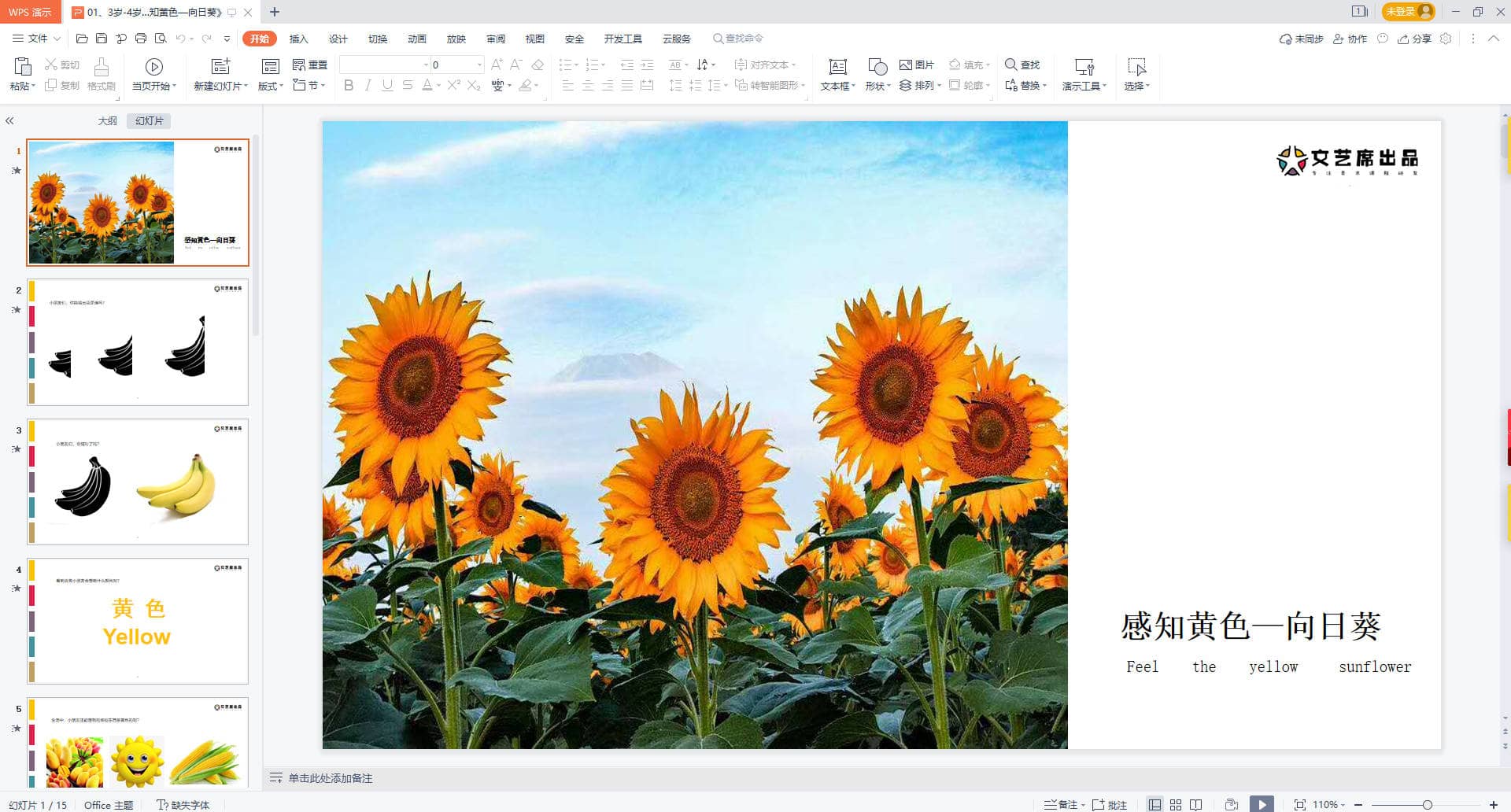This screenshot has height=812, width=1511.
Task: Switch to the 大纲 outline tab
Action: 108,121
